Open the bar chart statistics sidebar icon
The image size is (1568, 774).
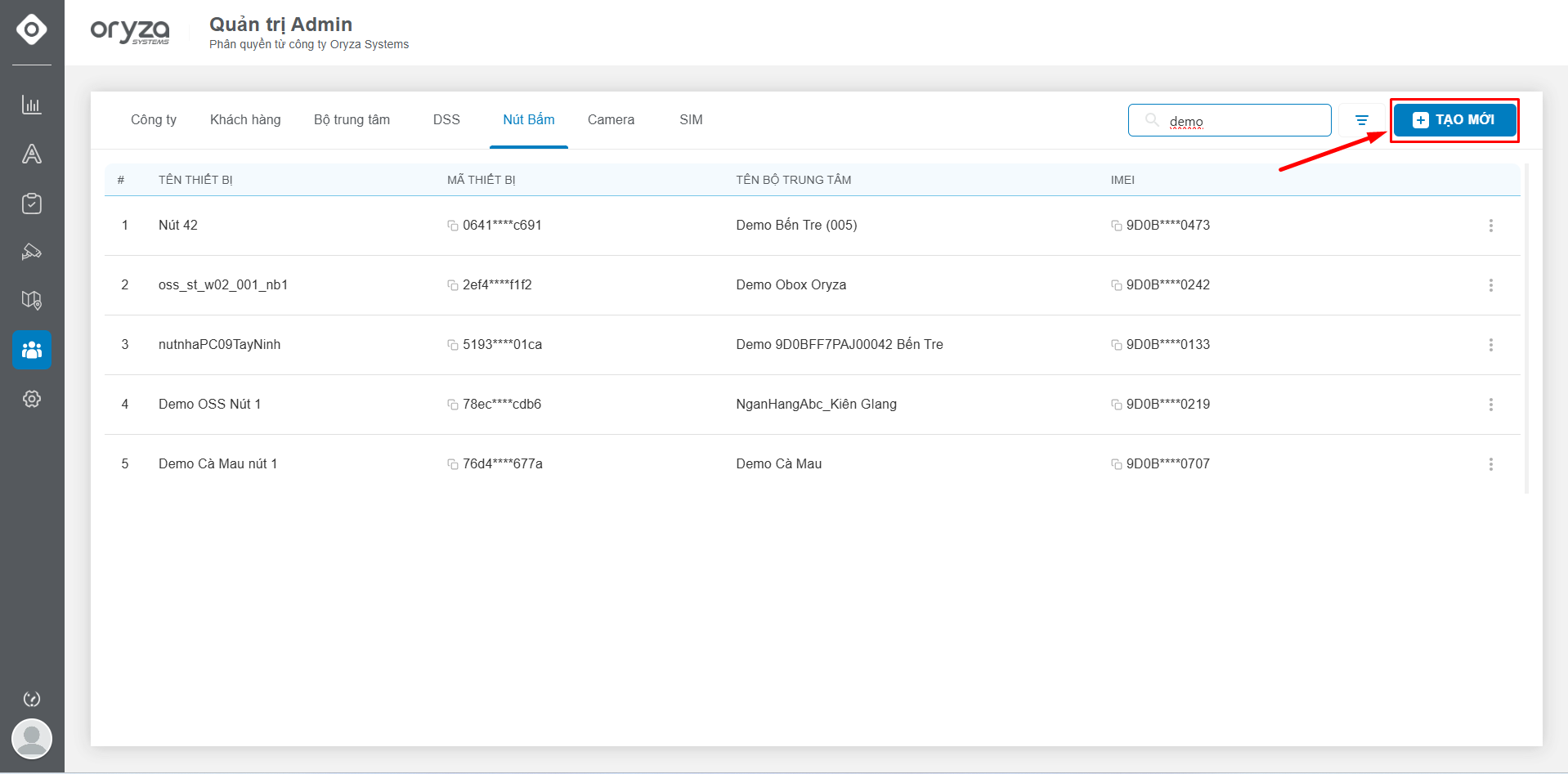(x=32, y=105)
